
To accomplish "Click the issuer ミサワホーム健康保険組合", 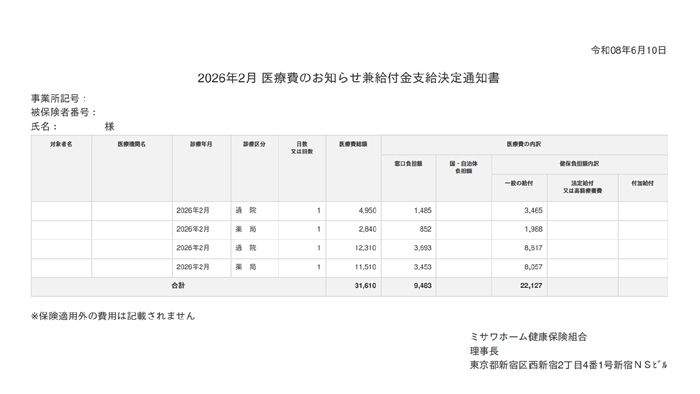I will click(529, 337).
